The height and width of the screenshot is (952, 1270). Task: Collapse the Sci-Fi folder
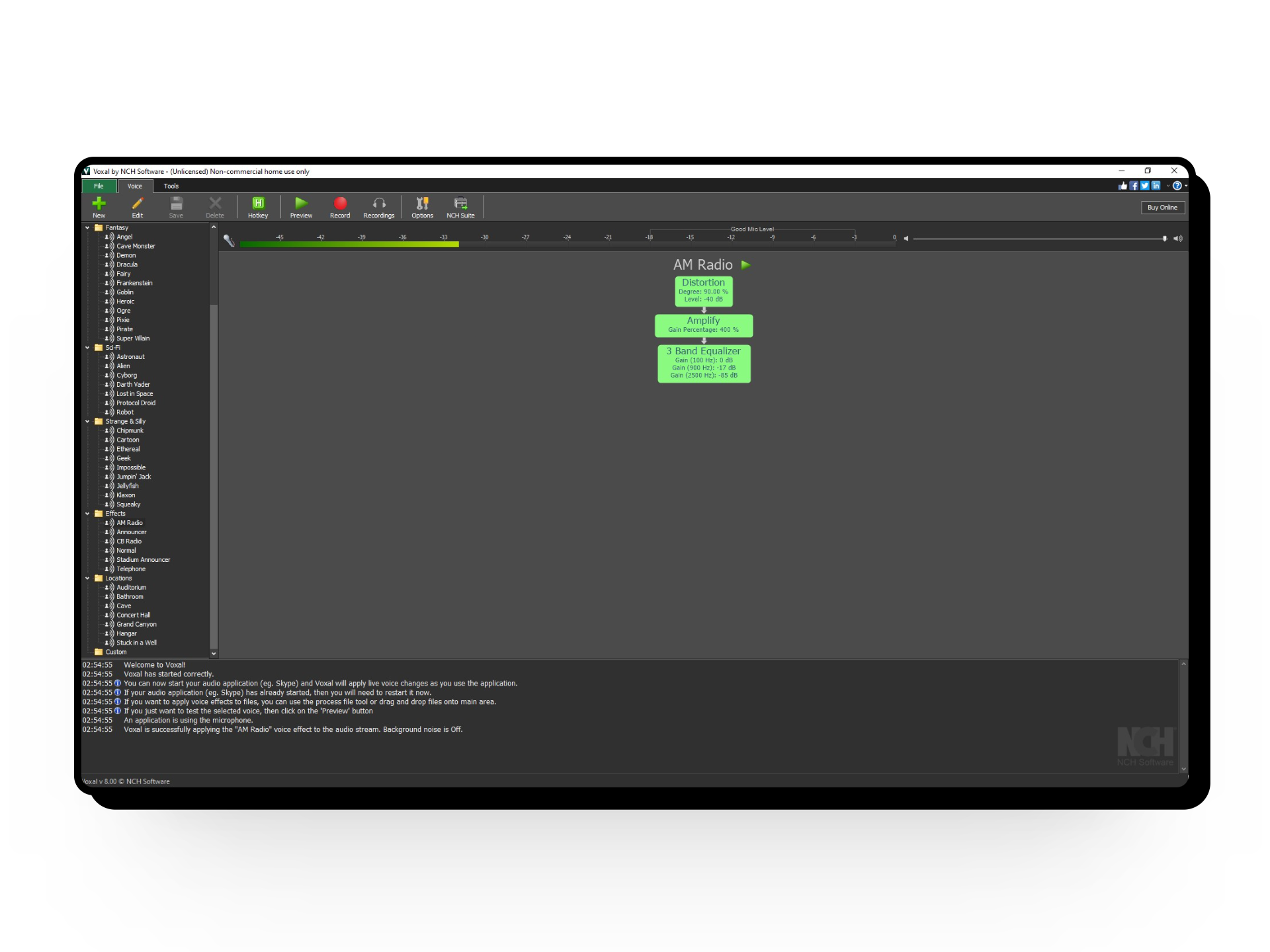87,348
